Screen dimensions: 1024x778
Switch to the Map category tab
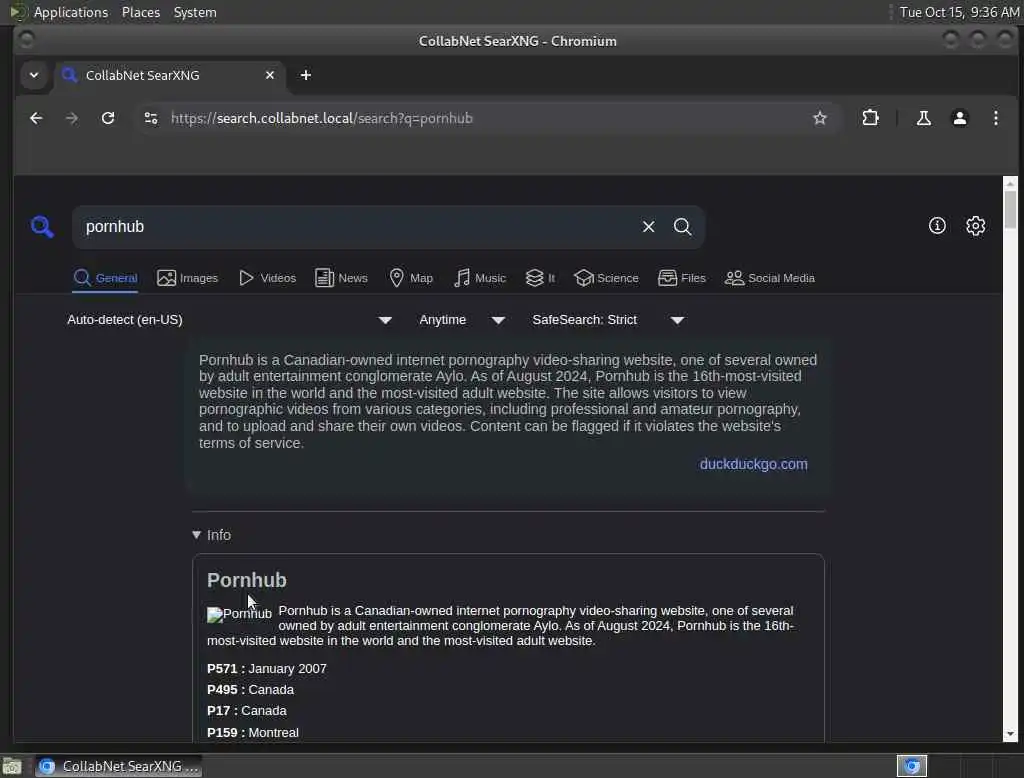(411, 278)
